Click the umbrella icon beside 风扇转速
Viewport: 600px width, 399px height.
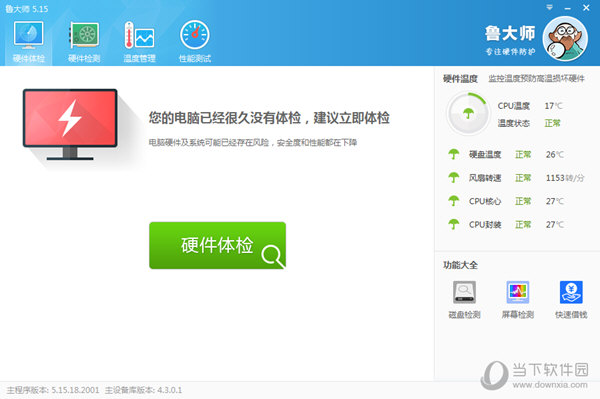(x=454, y=178)
